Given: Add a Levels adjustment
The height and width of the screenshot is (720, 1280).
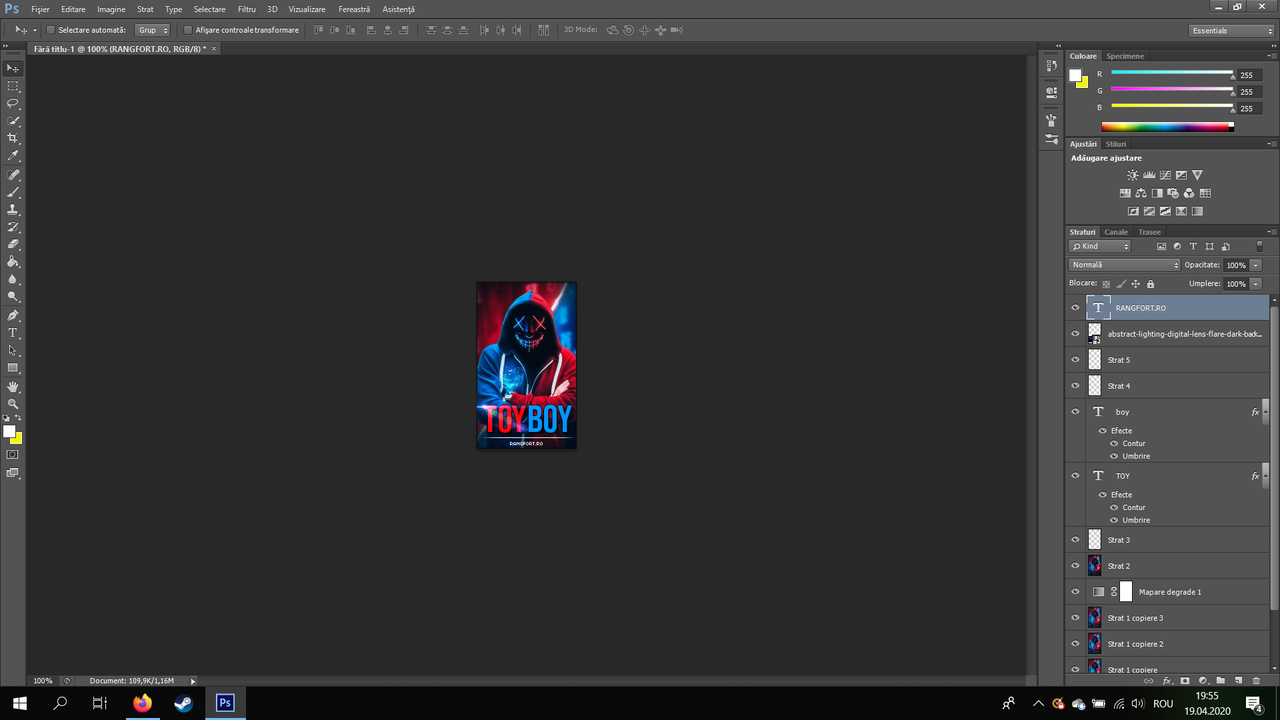Looking at the screenshot, I should click(1149, 175).
